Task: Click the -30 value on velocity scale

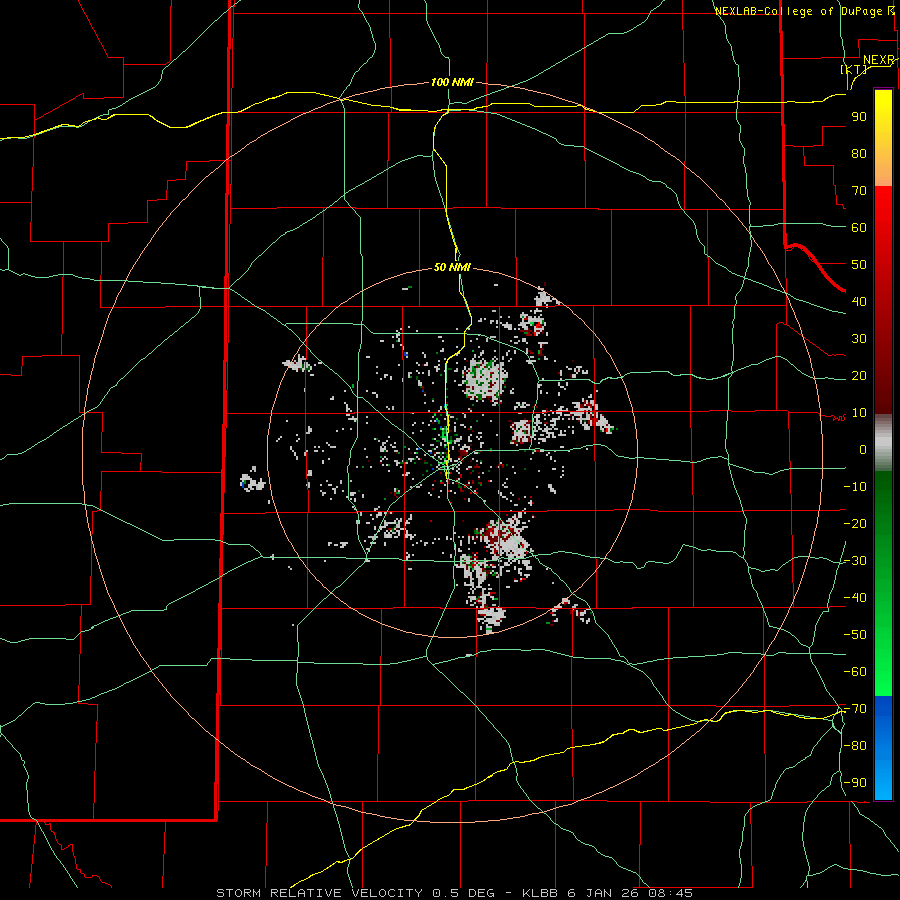Action: (x=855, y=561)
